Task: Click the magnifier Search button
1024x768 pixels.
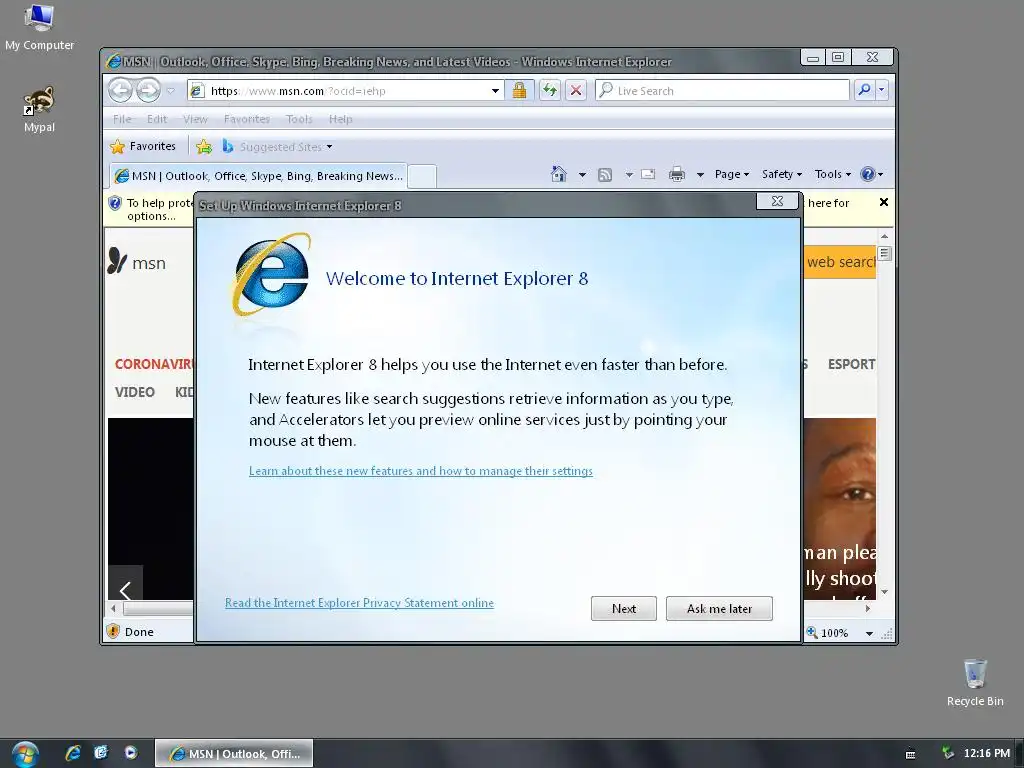Action: coord(864,90)
